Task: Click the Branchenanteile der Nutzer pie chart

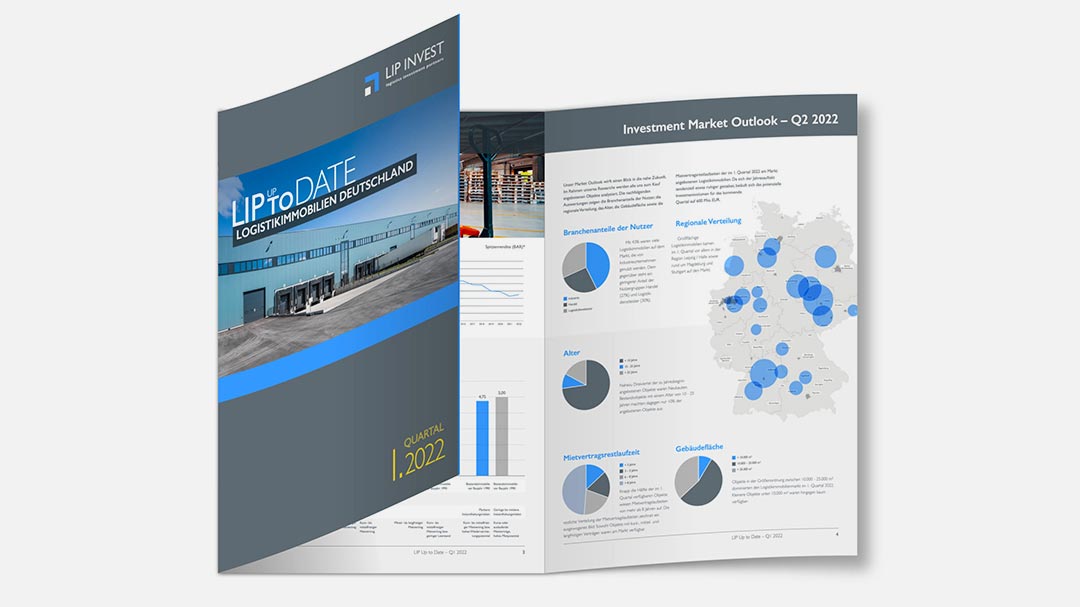Action: 586,266
